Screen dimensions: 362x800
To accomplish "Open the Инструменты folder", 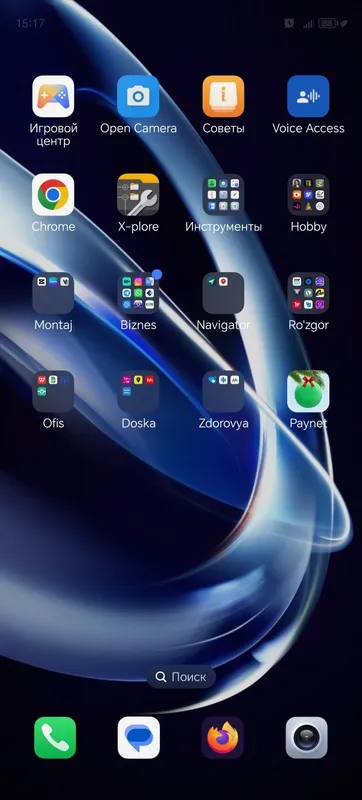I will point(223,195).
